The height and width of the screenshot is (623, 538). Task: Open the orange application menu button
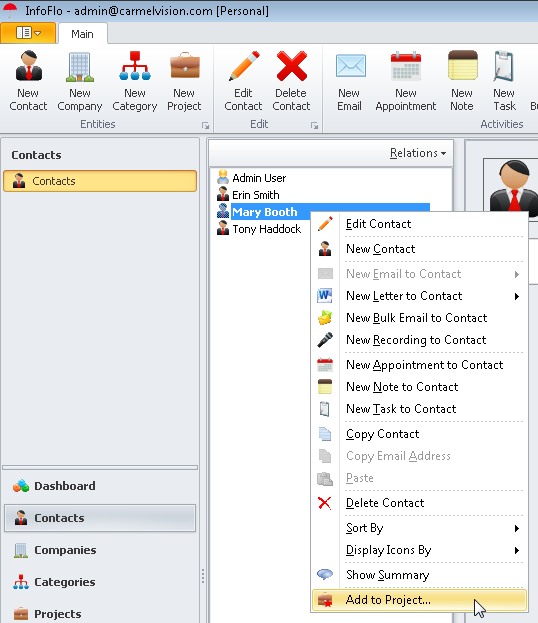[28, 33]
